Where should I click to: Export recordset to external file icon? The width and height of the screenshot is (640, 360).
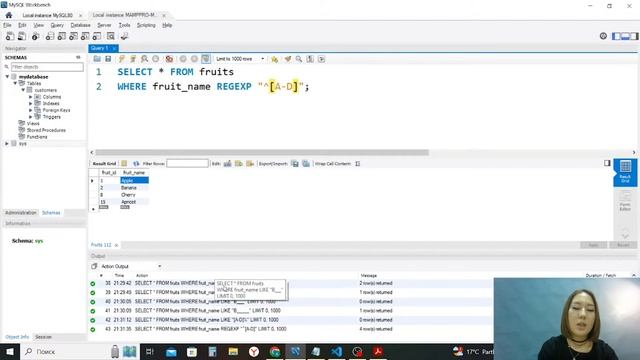295,164
